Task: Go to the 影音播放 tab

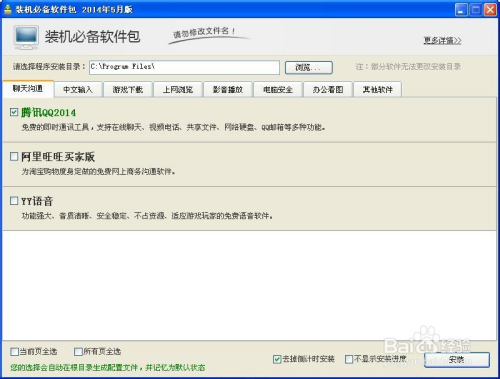Action: 228,89
